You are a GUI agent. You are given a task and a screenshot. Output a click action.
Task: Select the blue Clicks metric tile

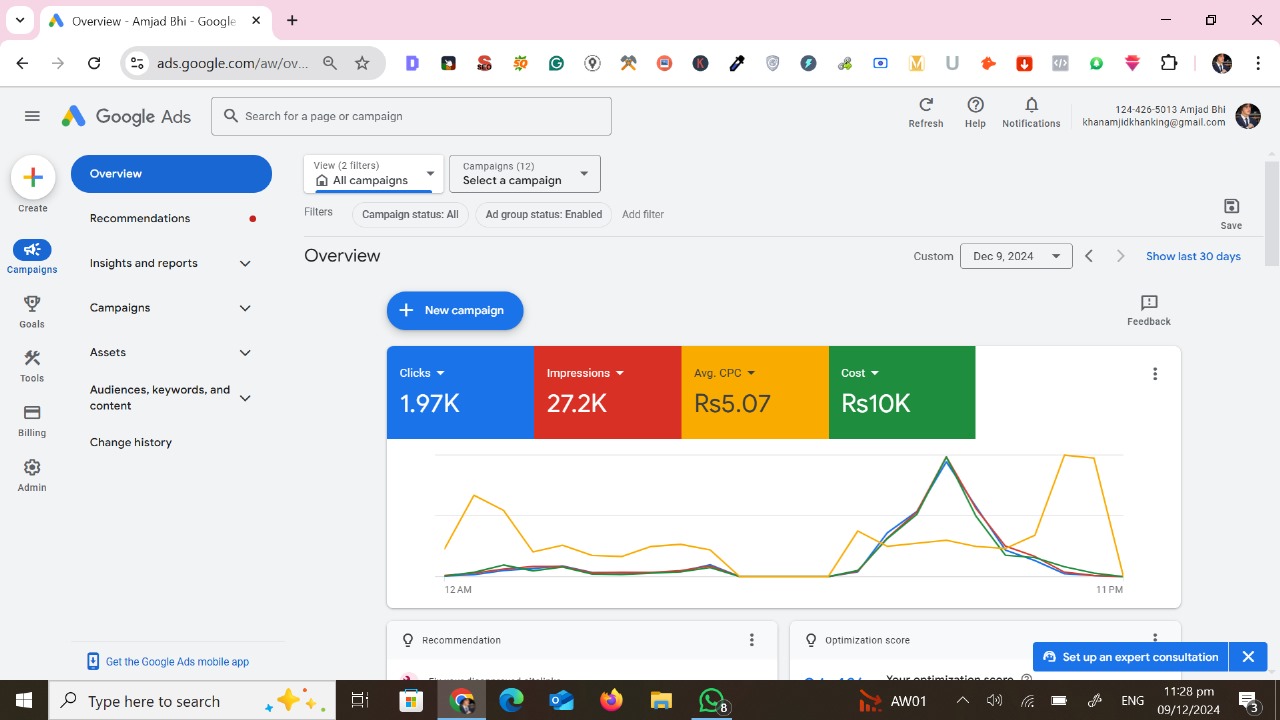pyautogui.click(x=460, y=392)
